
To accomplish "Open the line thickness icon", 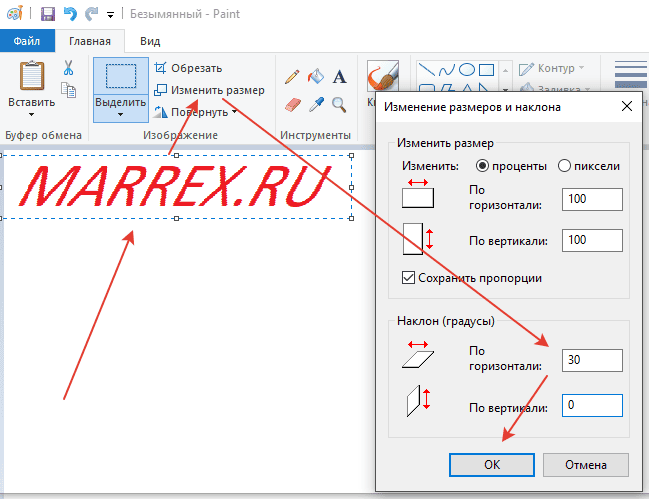I will point(630,74).
